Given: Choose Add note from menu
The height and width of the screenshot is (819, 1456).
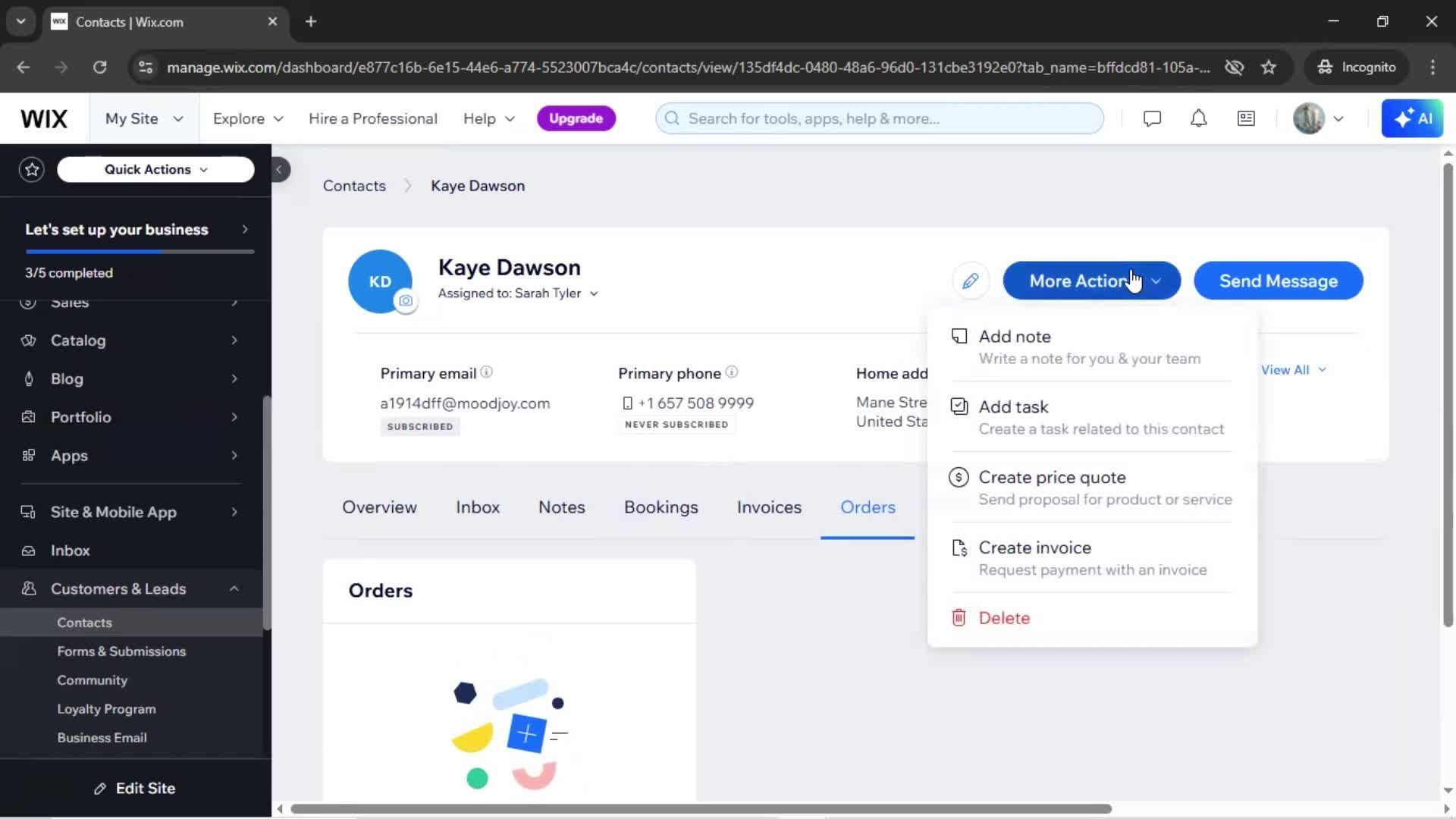Looking at the screenshot, I should [1092, 347].
